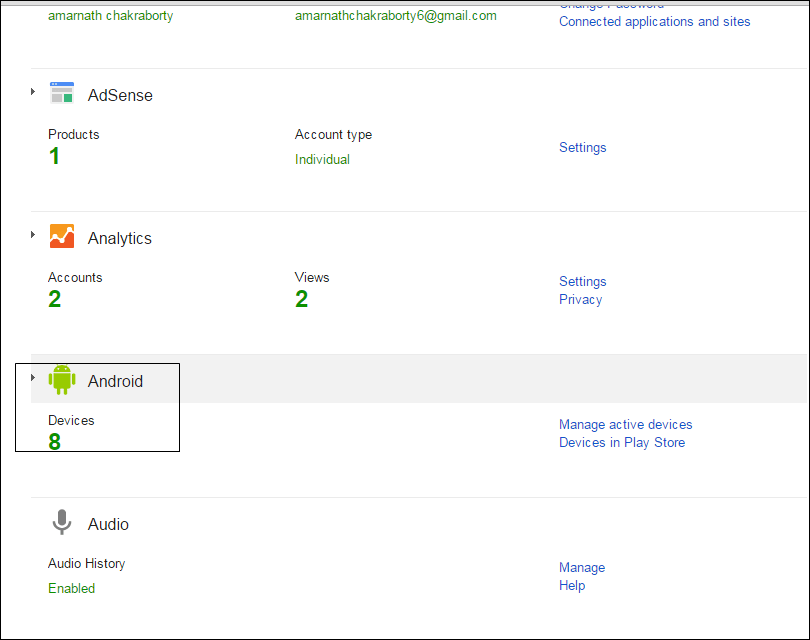Click the Analytics Accounts count 2
Viewport: 810px width, 640px height.
click(55, 299)
